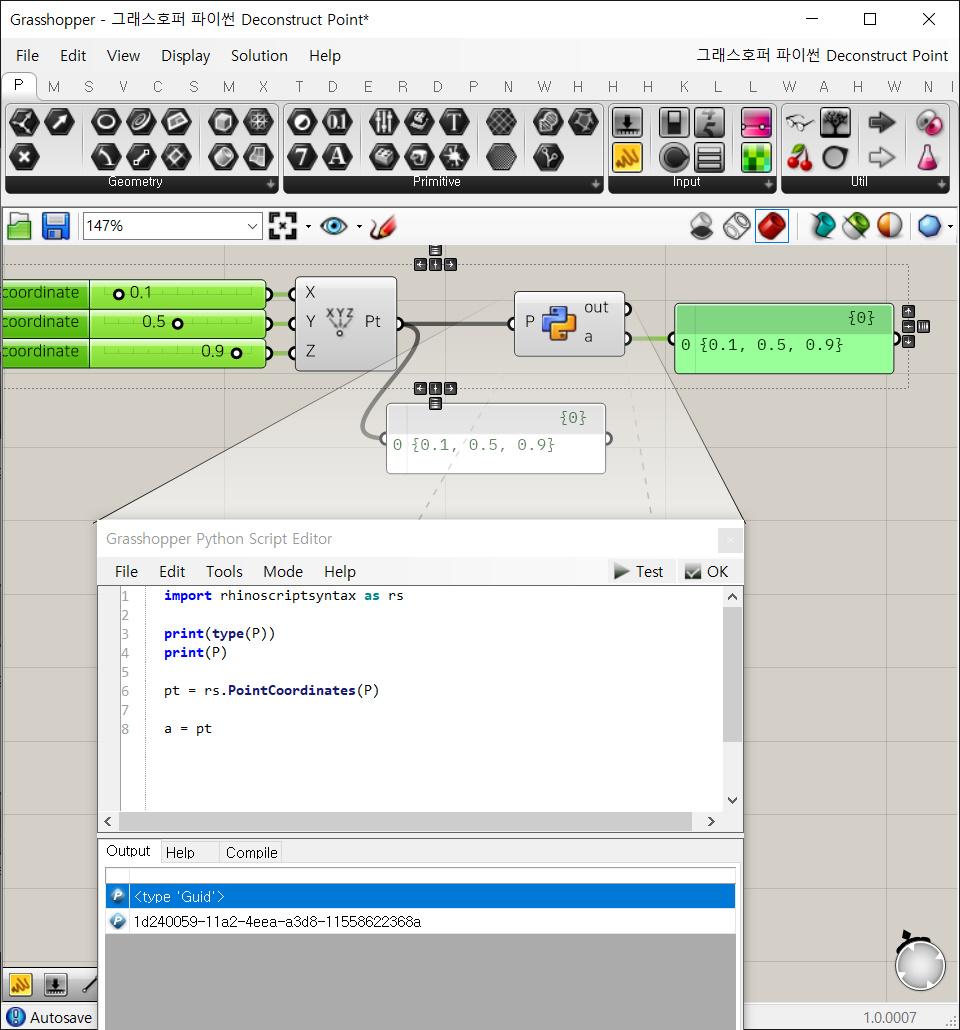Click the OK button in script editor
The width and height of the screenshot is (960, 1030).
[706, 571]
